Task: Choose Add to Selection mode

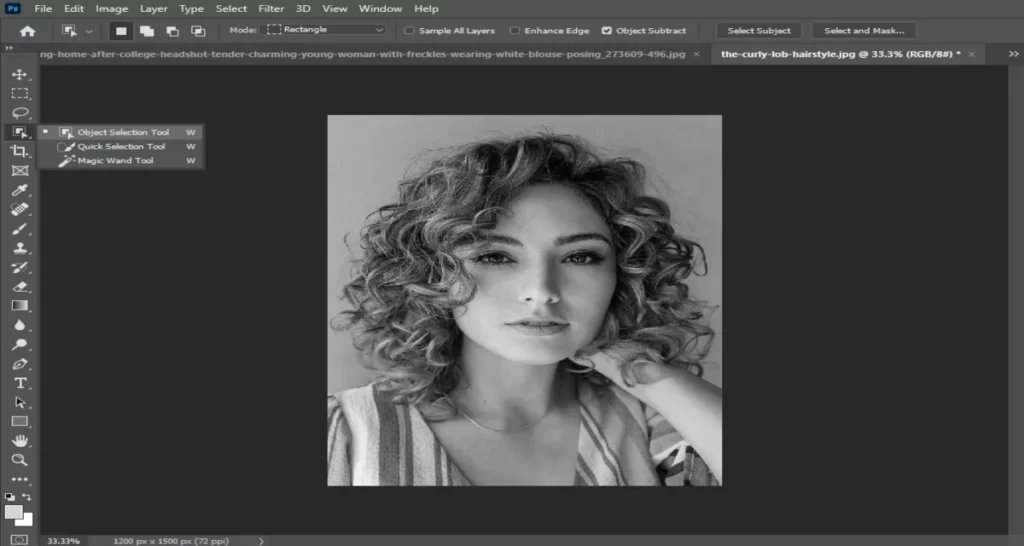Action: click(146, 31)
